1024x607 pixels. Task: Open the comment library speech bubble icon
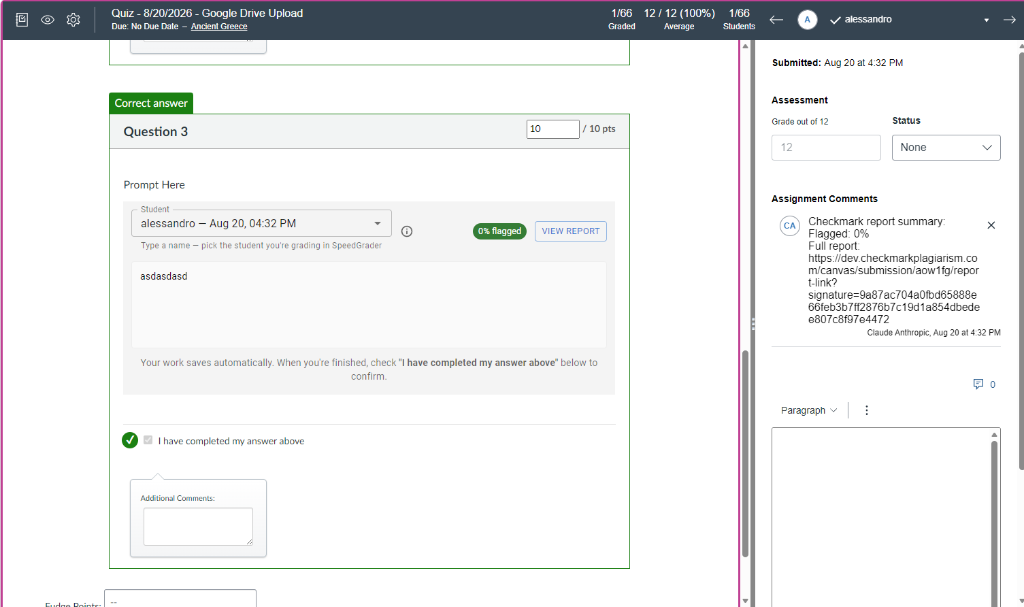(978, 384)
